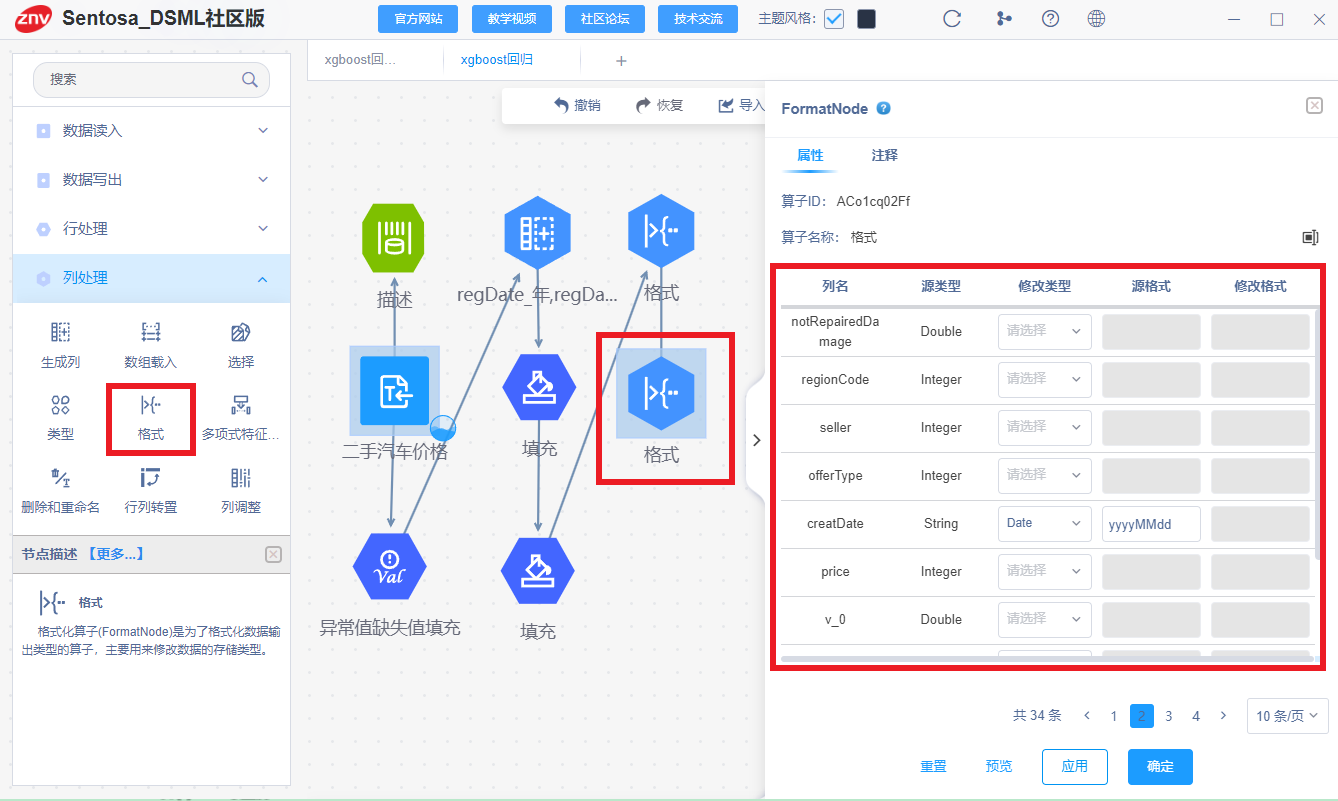1338x801 pixels.
Task: Select the 类型 tool icon
Action: pos(61,405)
